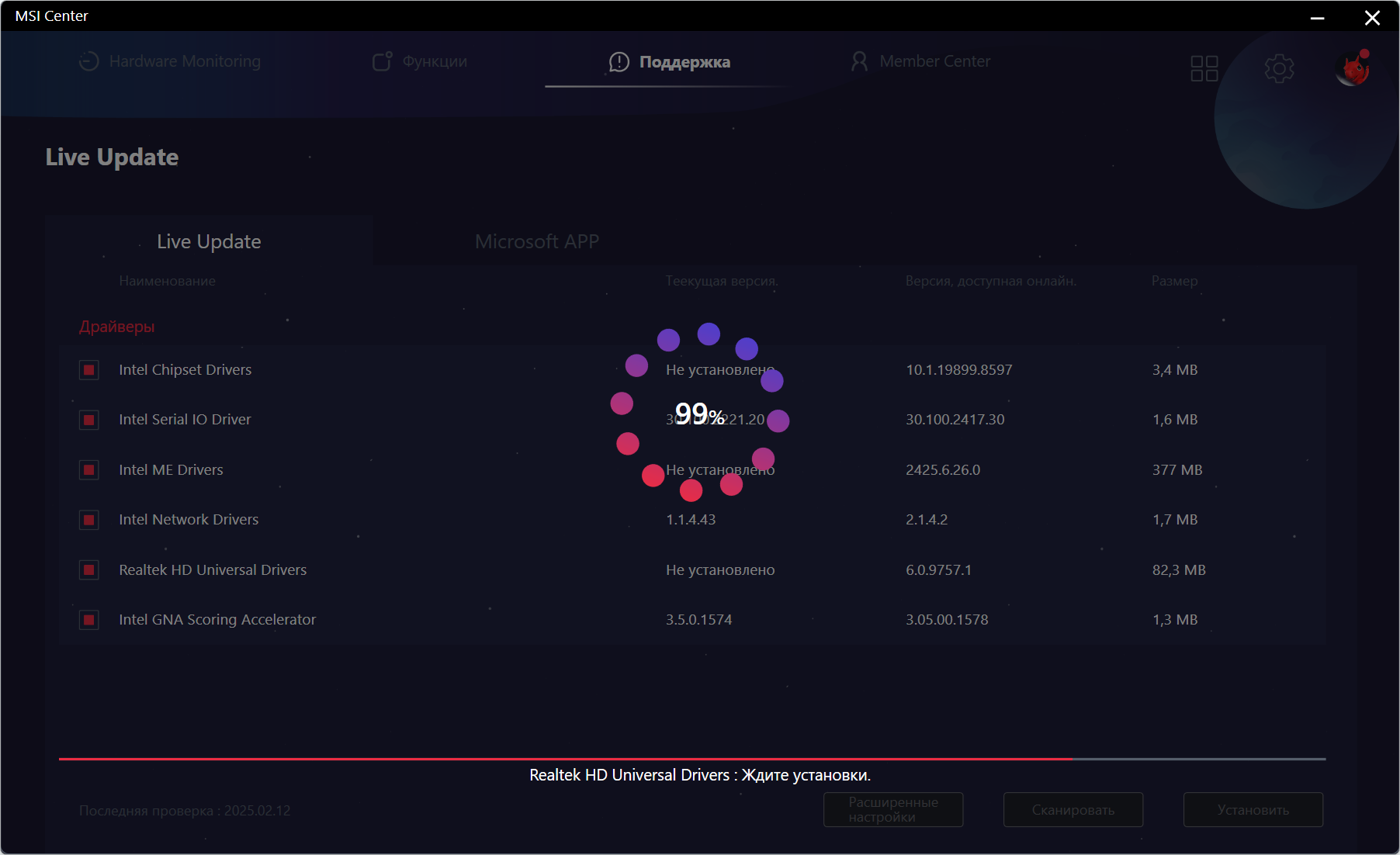Click the Драйверы section label

pyautogui.click(x=116, y=327)
